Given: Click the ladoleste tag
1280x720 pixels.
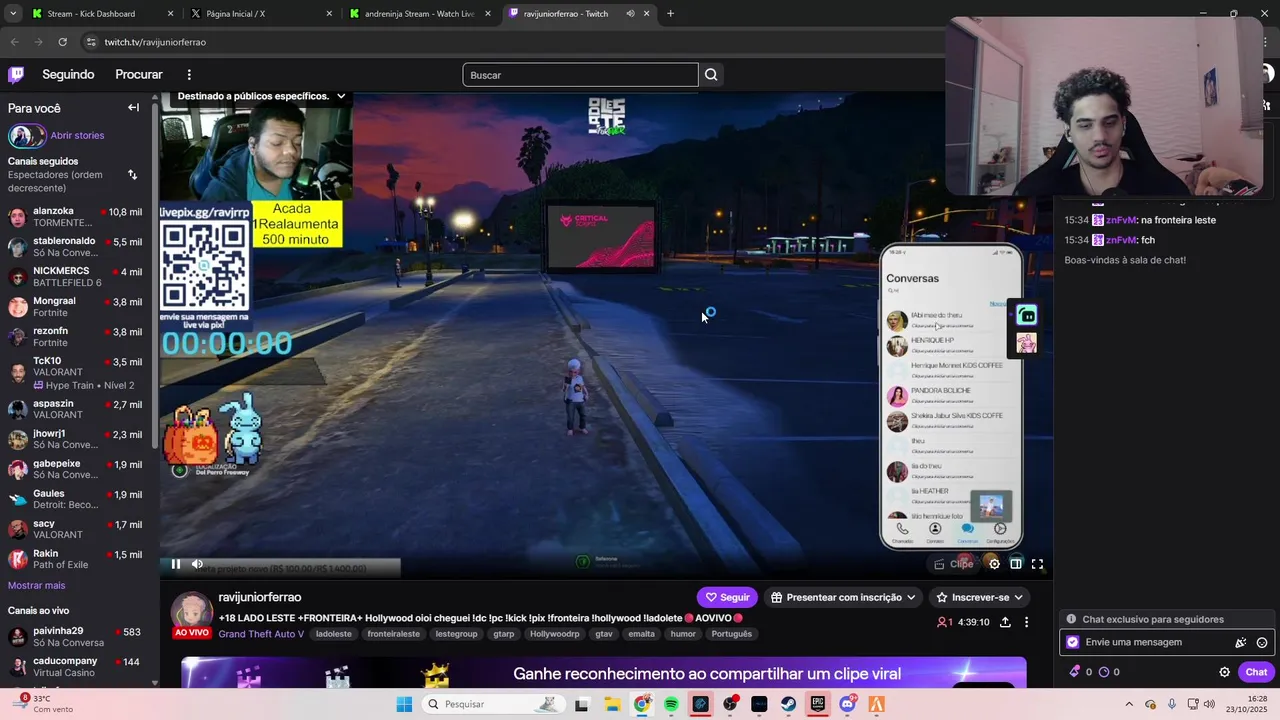Looking at the screenshot, I should point(334,634).
